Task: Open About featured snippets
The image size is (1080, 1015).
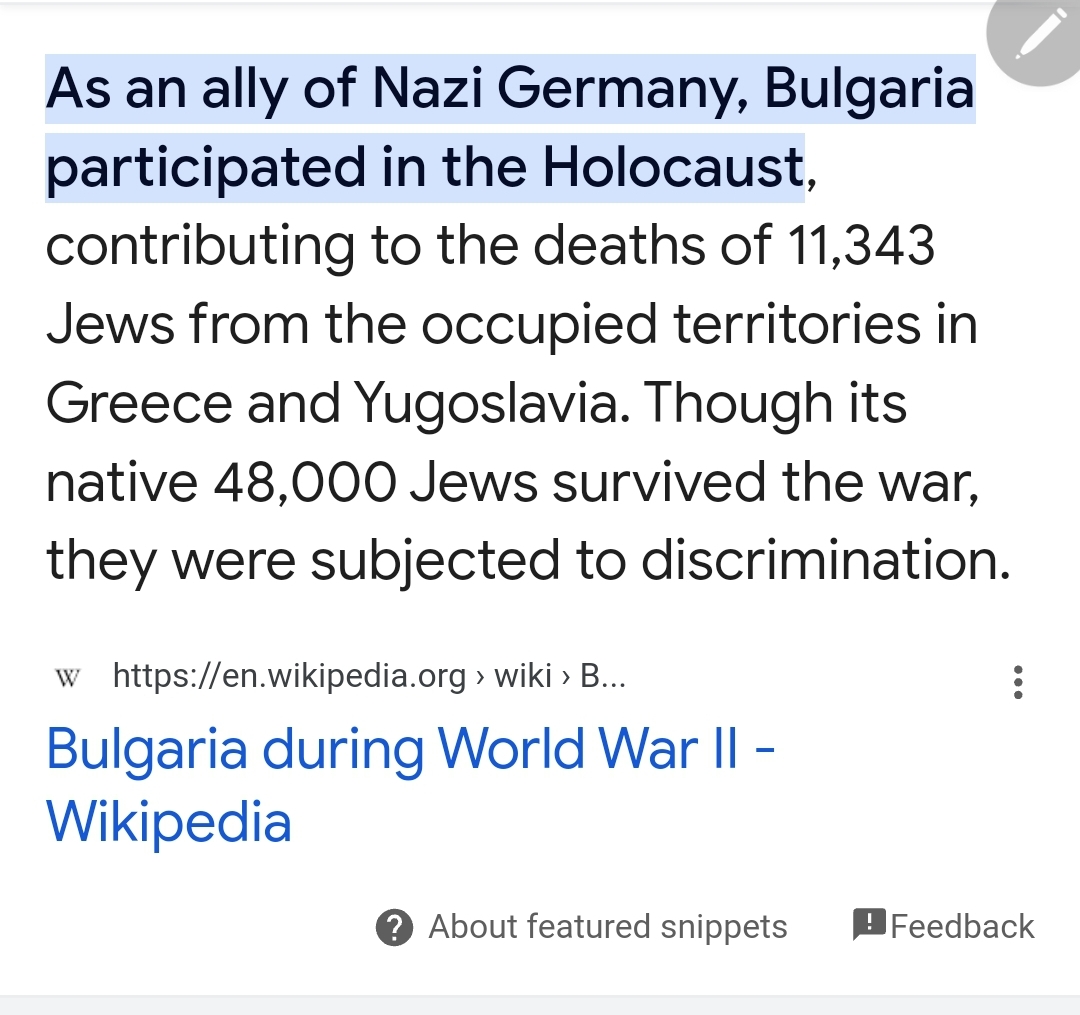Action: [607, 927]
